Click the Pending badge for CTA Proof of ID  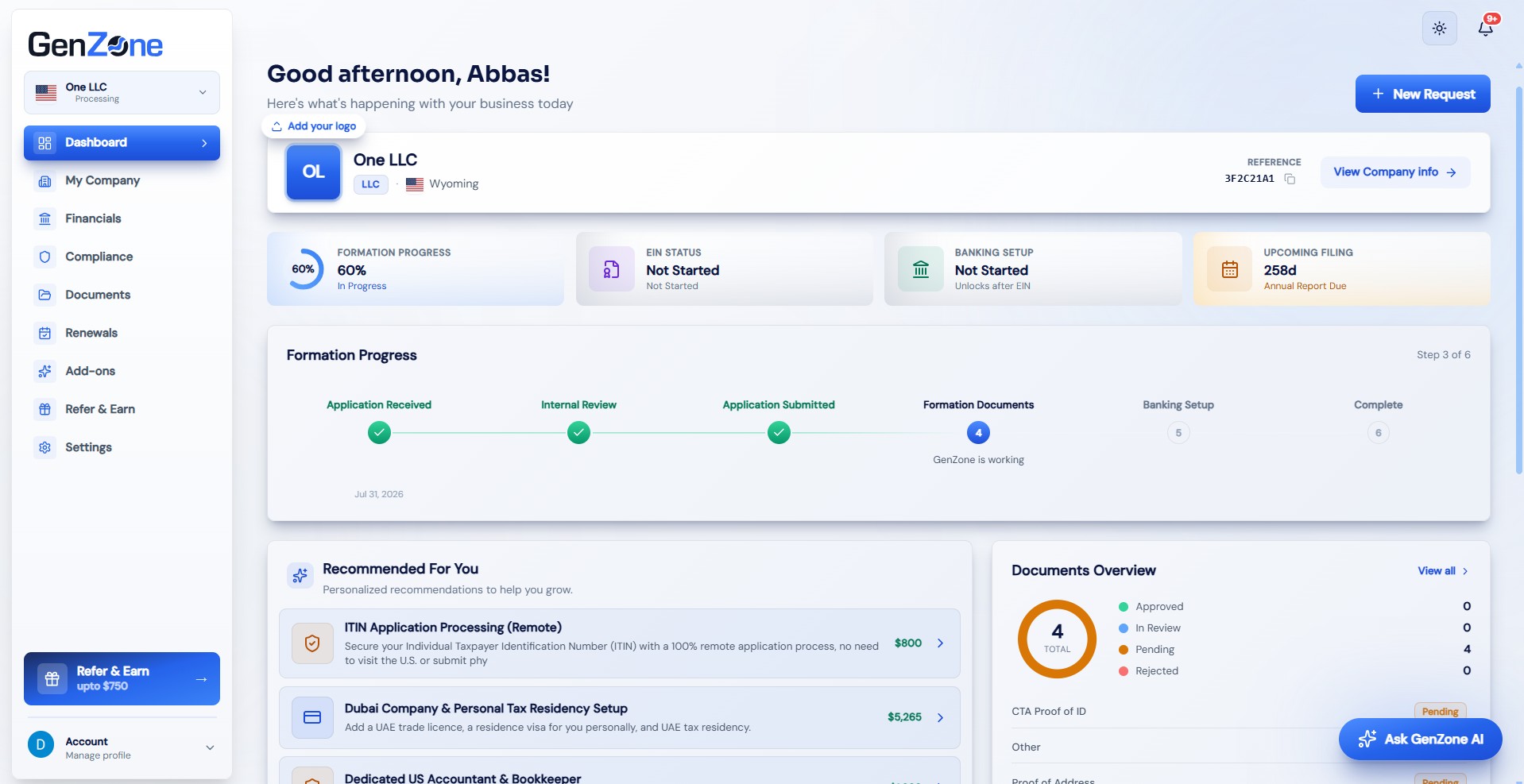pos(1440,712)
